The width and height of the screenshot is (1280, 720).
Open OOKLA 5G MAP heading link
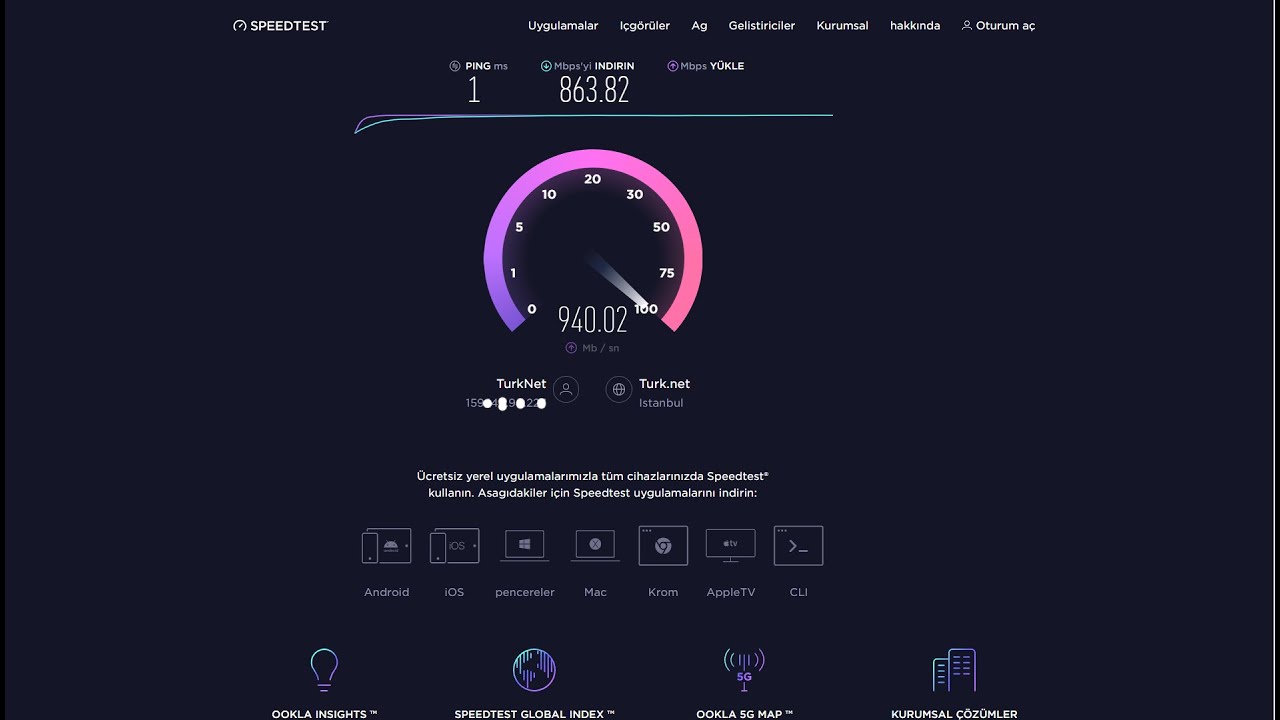point(744,714)
